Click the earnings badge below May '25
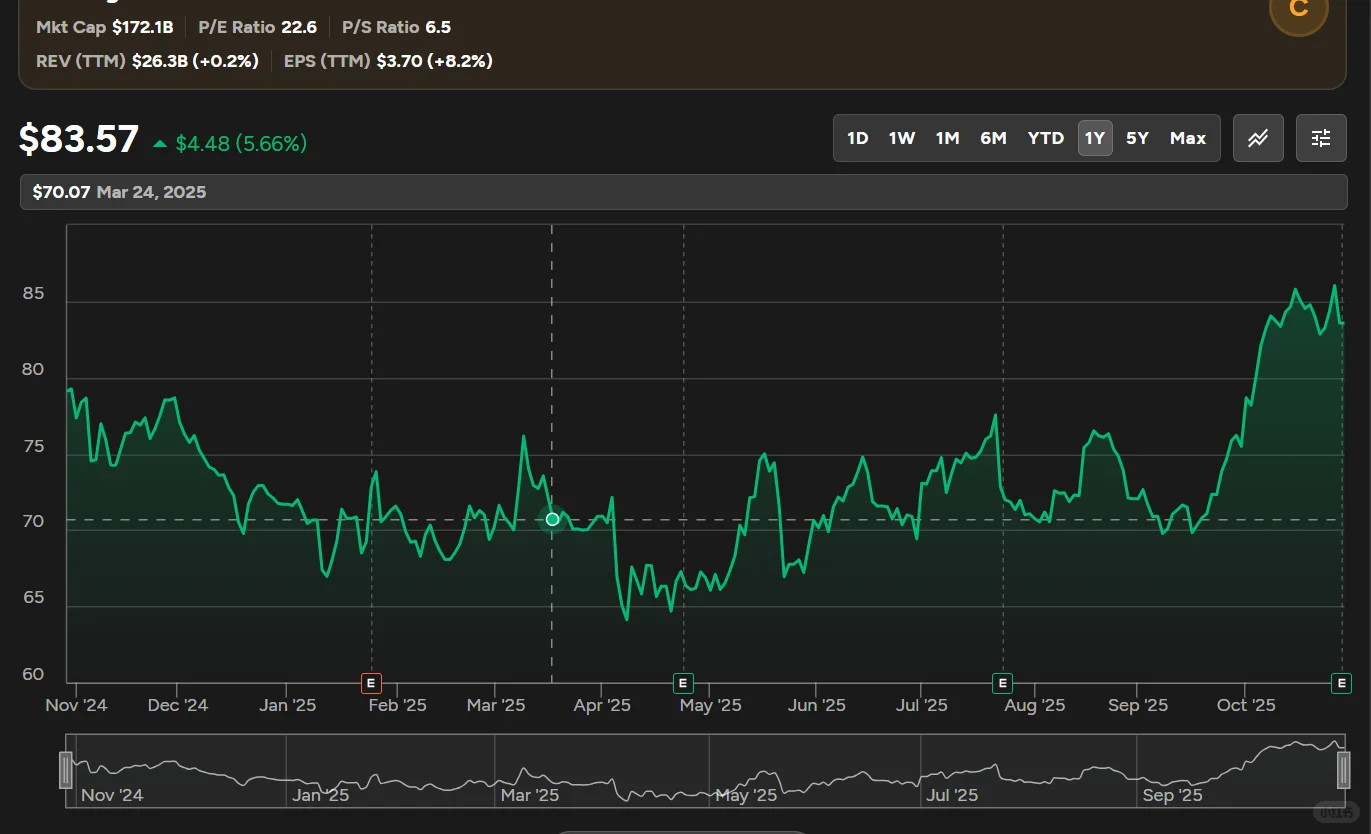 click(x=683, y=683)
